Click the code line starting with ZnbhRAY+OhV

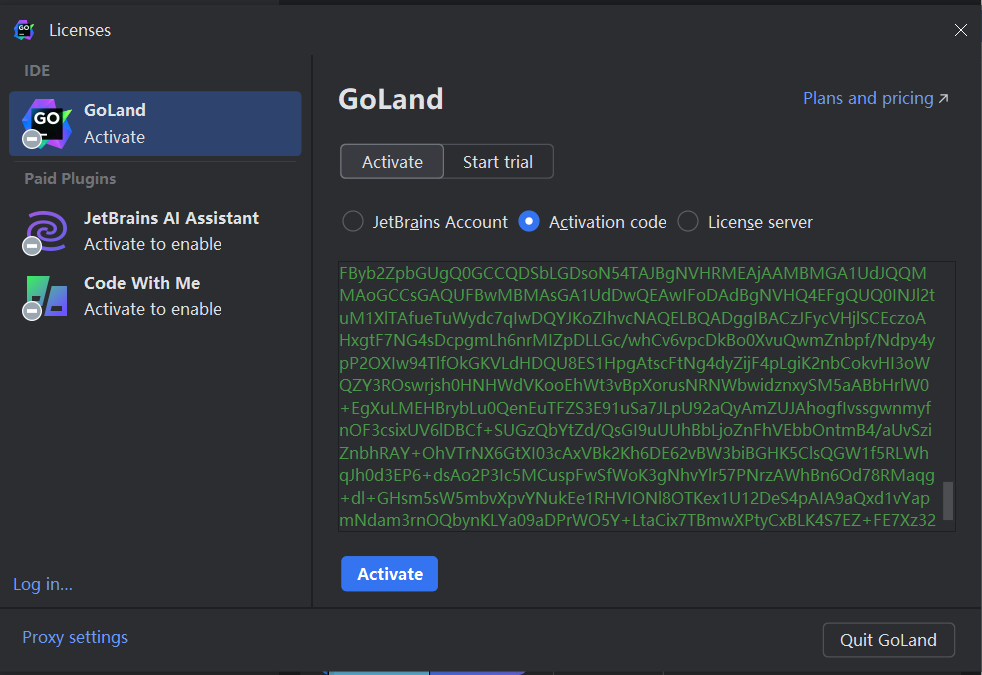click(634, 453)
